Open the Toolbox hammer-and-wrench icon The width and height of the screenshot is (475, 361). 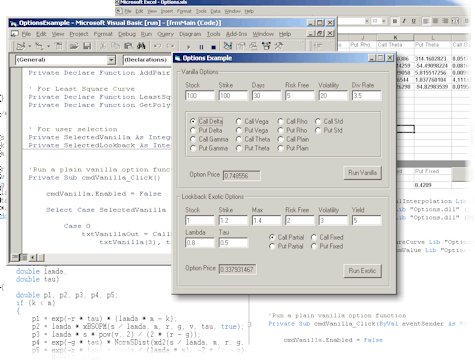click(279, 46)
